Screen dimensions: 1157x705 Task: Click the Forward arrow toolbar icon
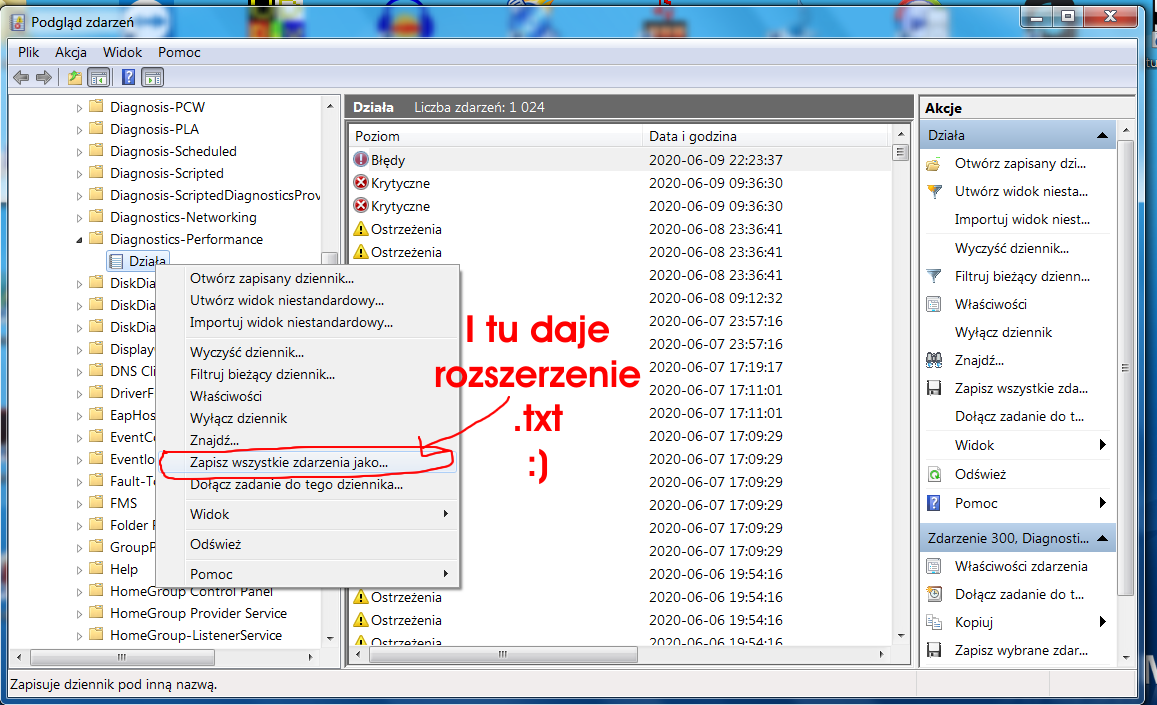(44, 78)
